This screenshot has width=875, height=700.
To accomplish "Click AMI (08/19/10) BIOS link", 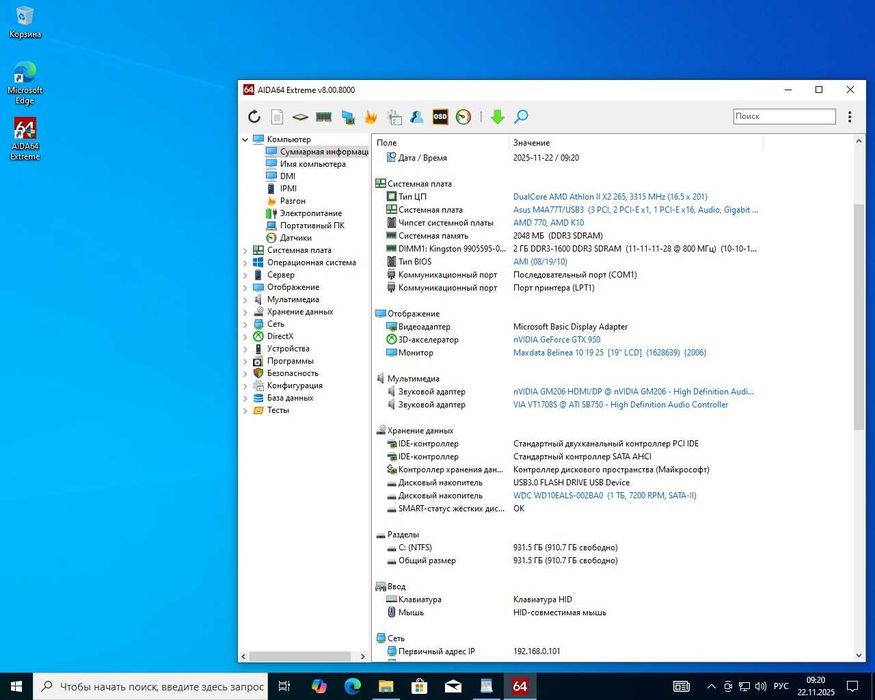I will (x=540, y=261).
